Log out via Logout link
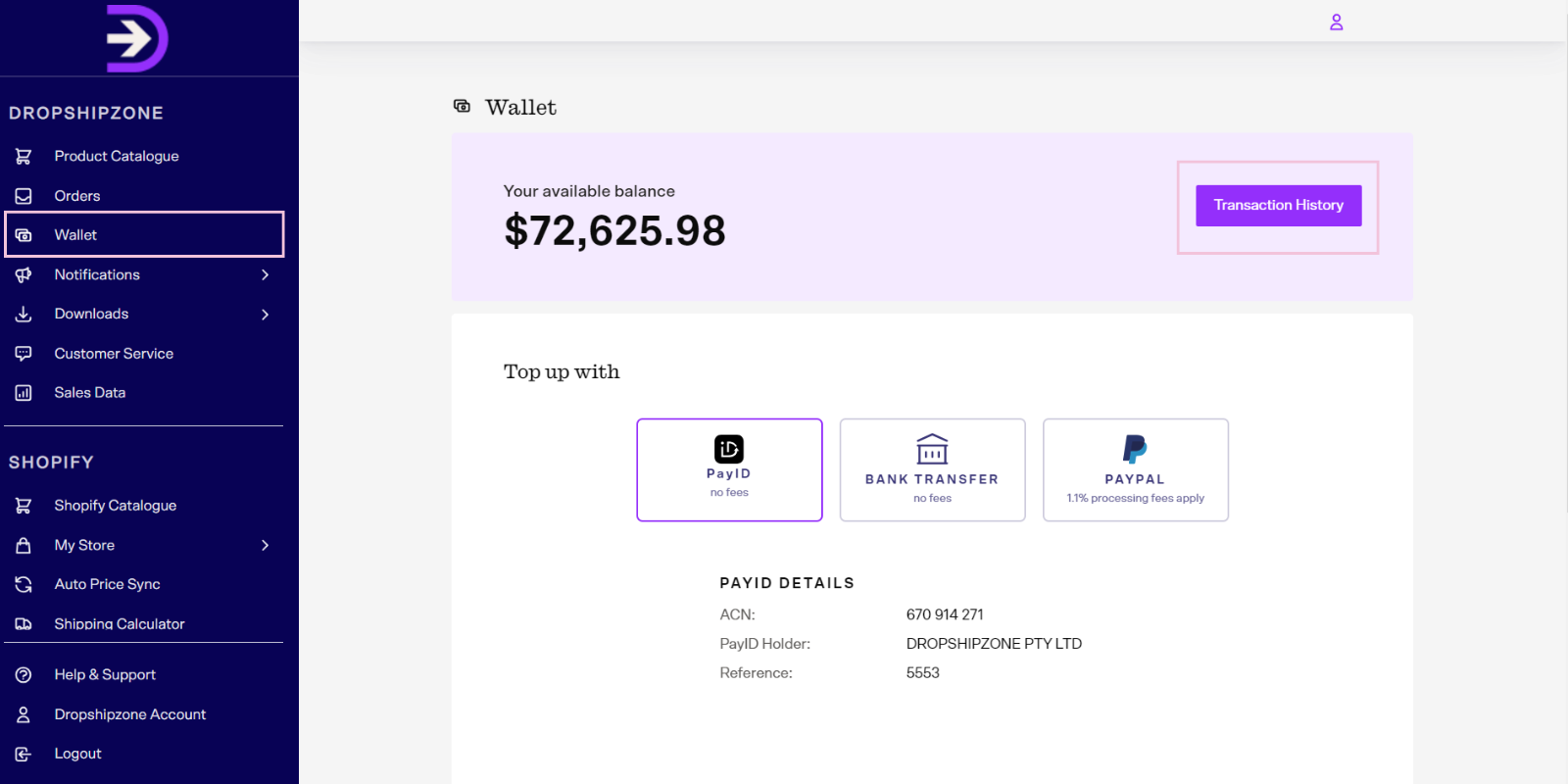The width and height of the screenshot is (1568, 784). pos(77,754)
